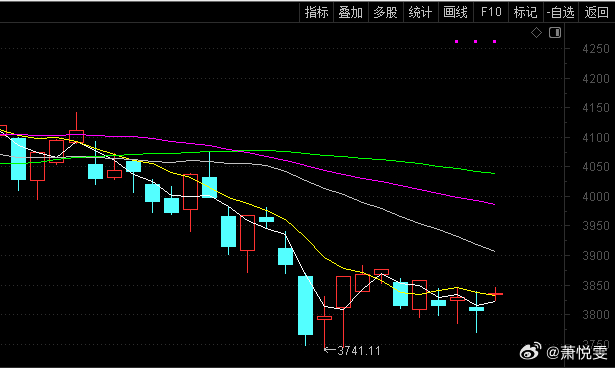
Task: Click the 4200 price axis label
Action: (x=596, y=78)
